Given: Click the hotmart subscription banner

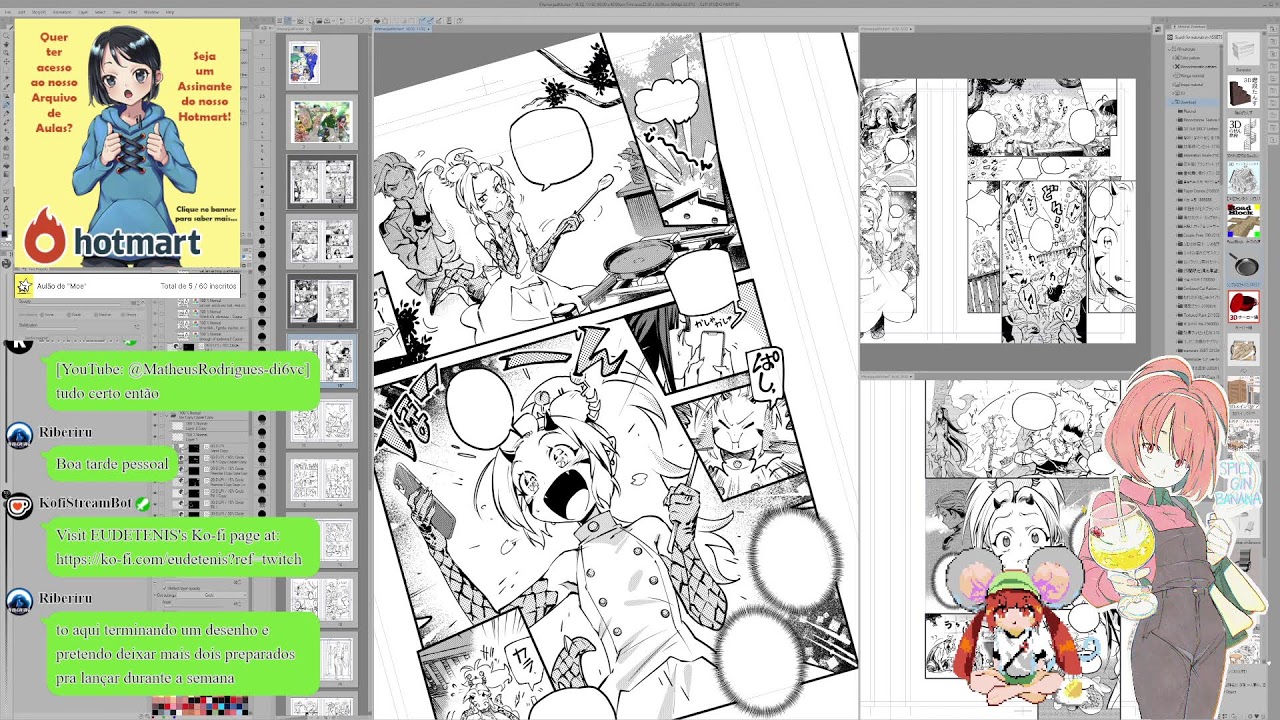Looking at the screenshot, I should [x=127, y=144].
